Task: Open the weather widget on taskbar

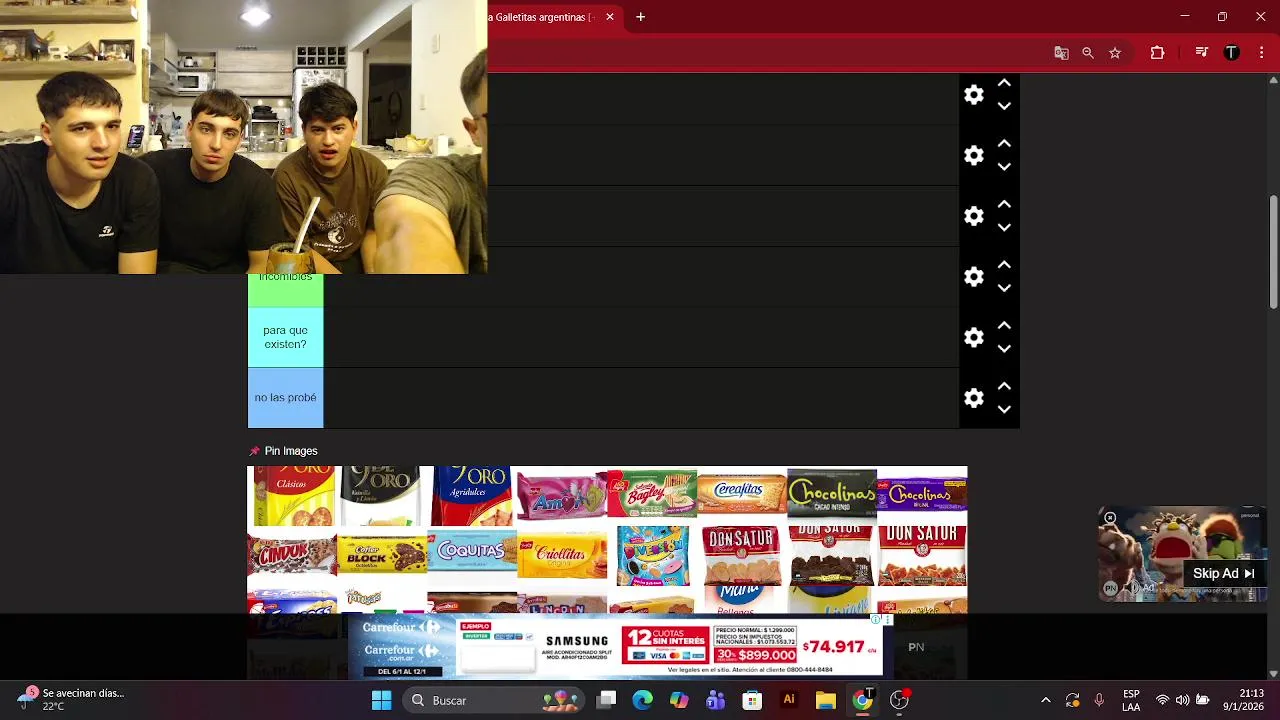Action: click(70, 699)
